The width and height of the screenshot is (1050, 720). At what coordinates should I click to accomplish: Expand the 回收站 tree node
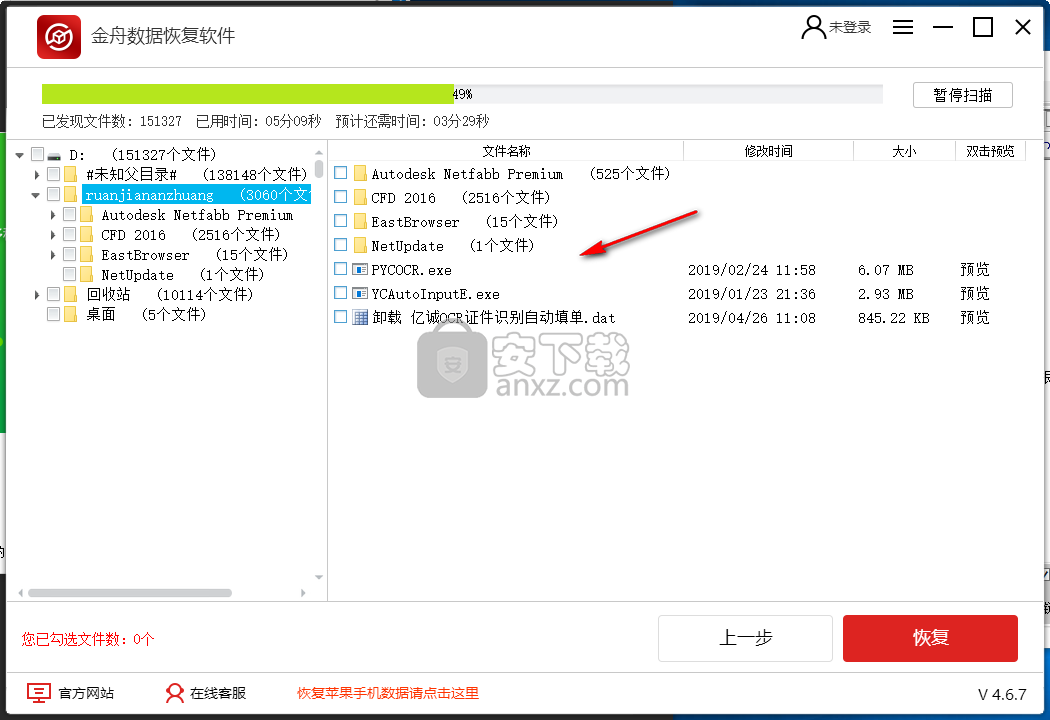37,295
